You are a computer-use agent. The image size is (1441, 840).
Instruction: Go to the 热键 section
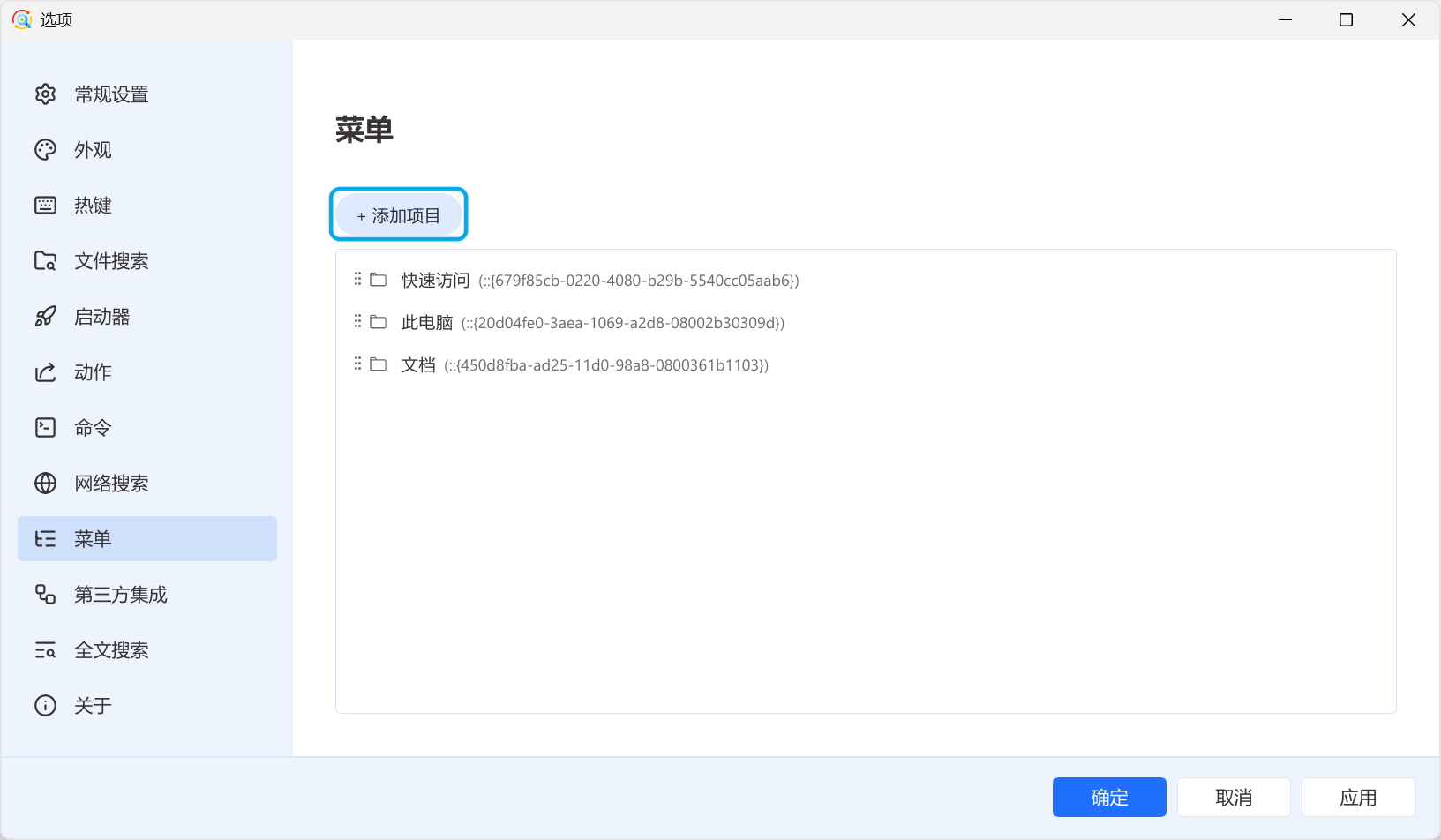[x=147, y=206]
